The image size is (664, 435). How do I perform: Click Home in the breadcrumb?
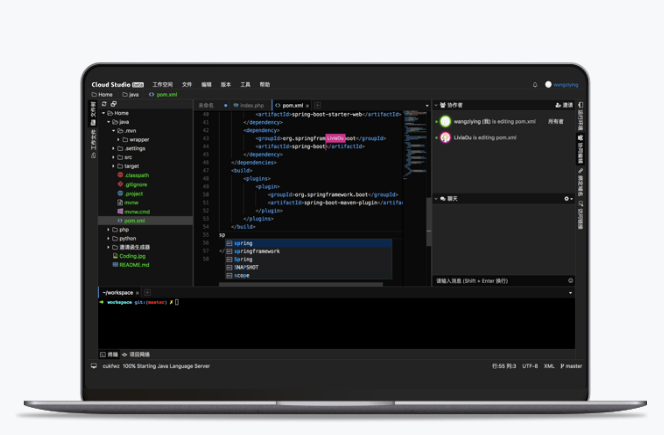102,94
